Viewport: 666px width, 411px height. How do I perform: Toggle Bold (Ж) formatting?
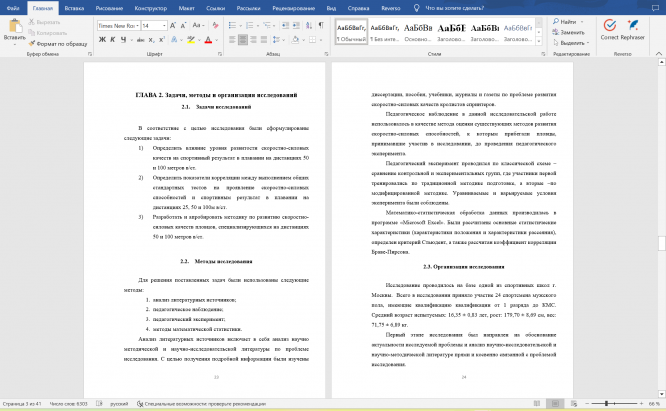pos(102,40)
